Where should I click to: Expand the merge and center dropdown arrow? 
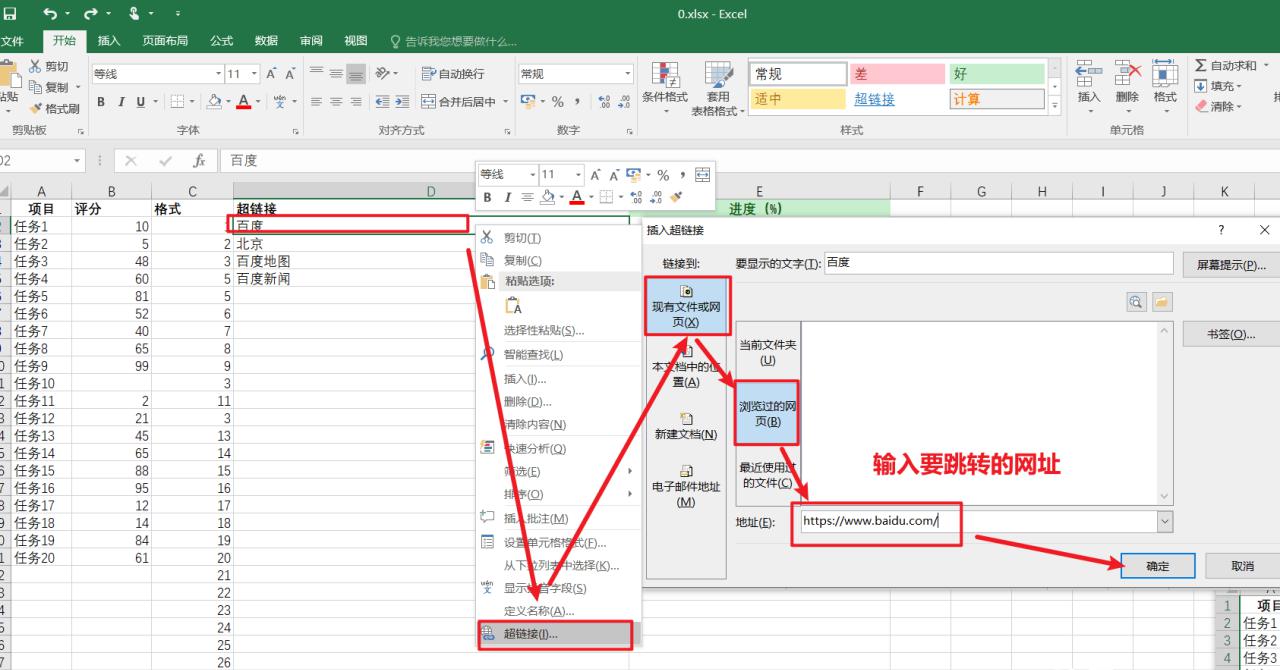(506, 101)
